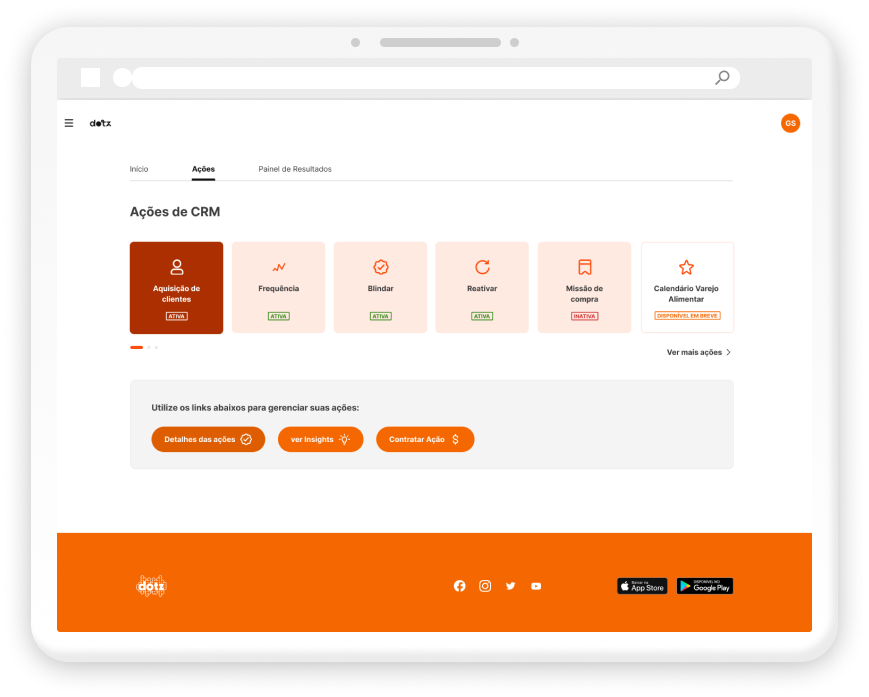Viewport: 869px width, 697px height.
Task: Click the Frequência chart icon
Action: click(278, 267)
